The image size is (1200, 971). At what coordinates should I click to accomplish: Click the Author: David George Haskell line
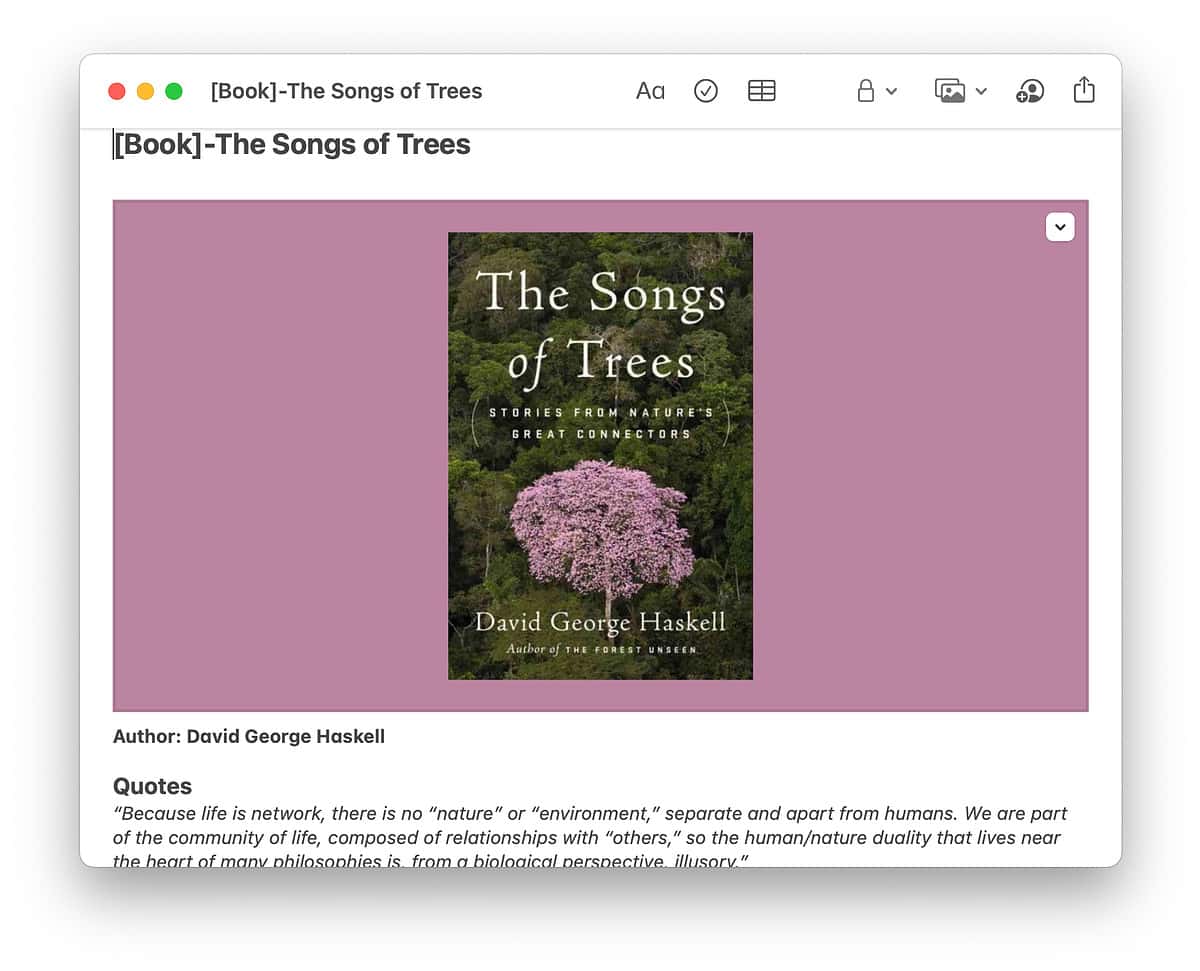click(x=249, y=737)
